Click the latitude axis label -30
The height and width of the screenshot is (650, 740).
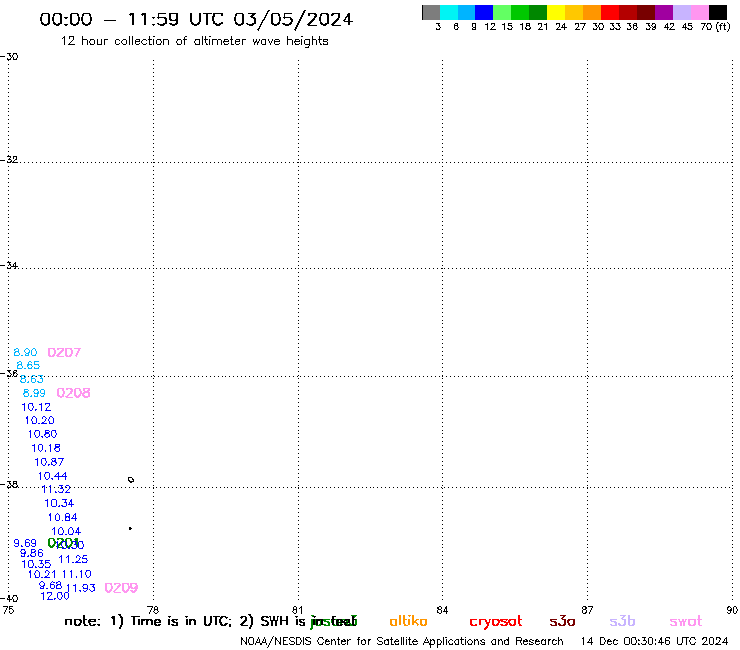9,57
